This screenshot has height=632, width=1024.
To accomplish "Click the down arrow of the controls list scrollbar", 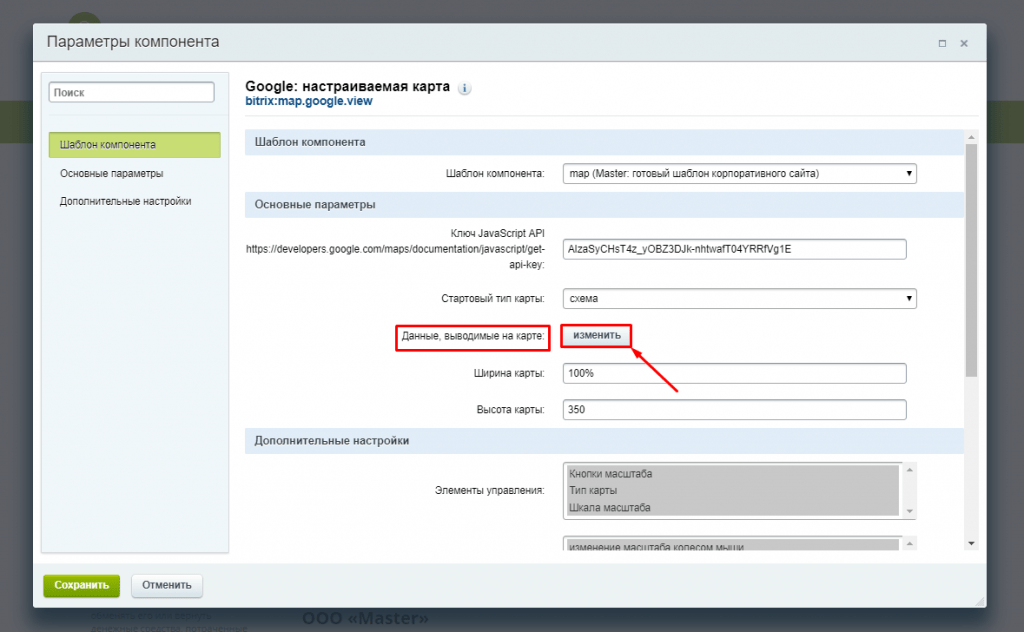I will 909,511.
